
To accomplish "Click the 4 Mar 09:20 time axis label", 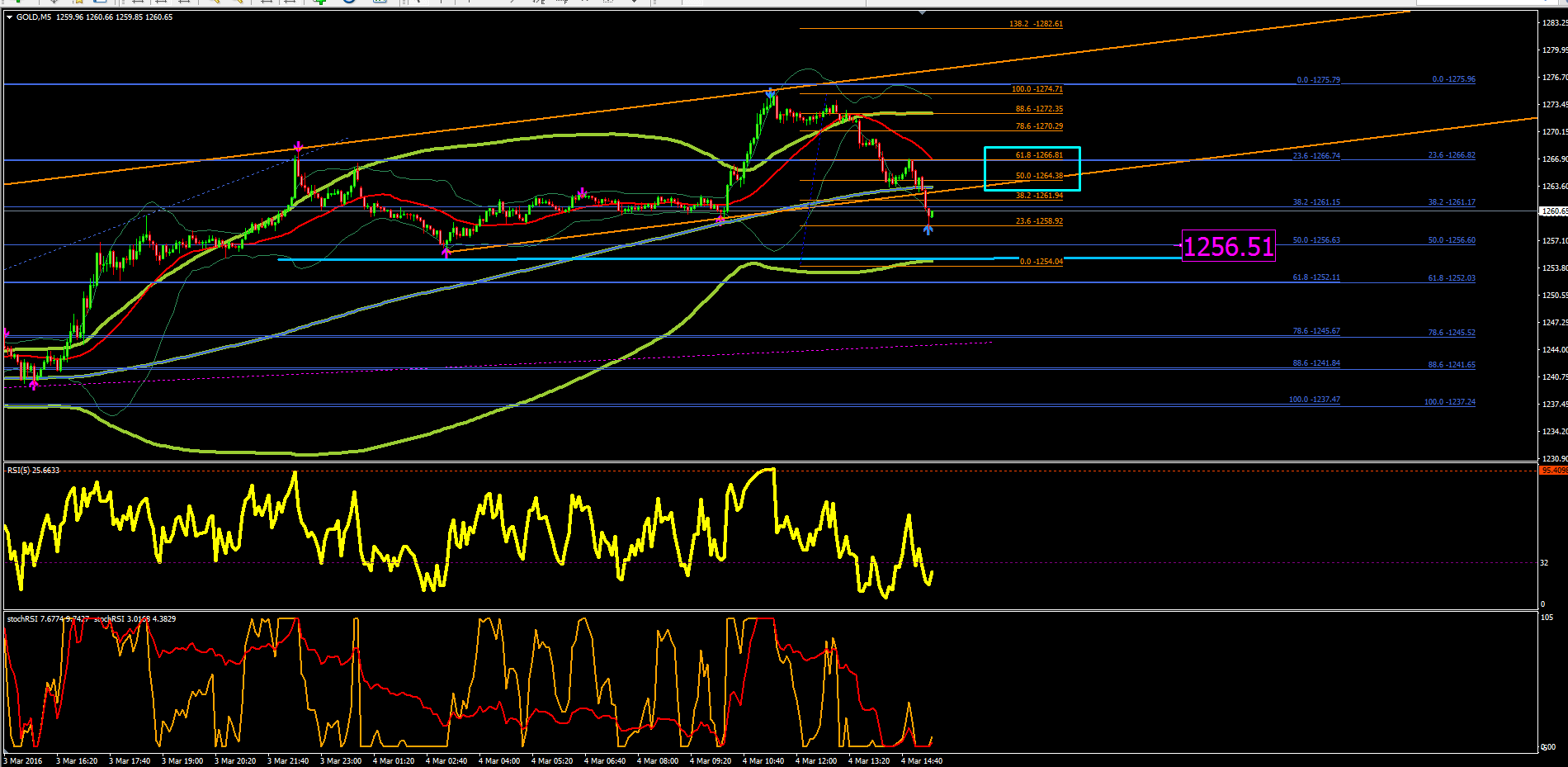I will pyautogui.click(x=711, y=761).
